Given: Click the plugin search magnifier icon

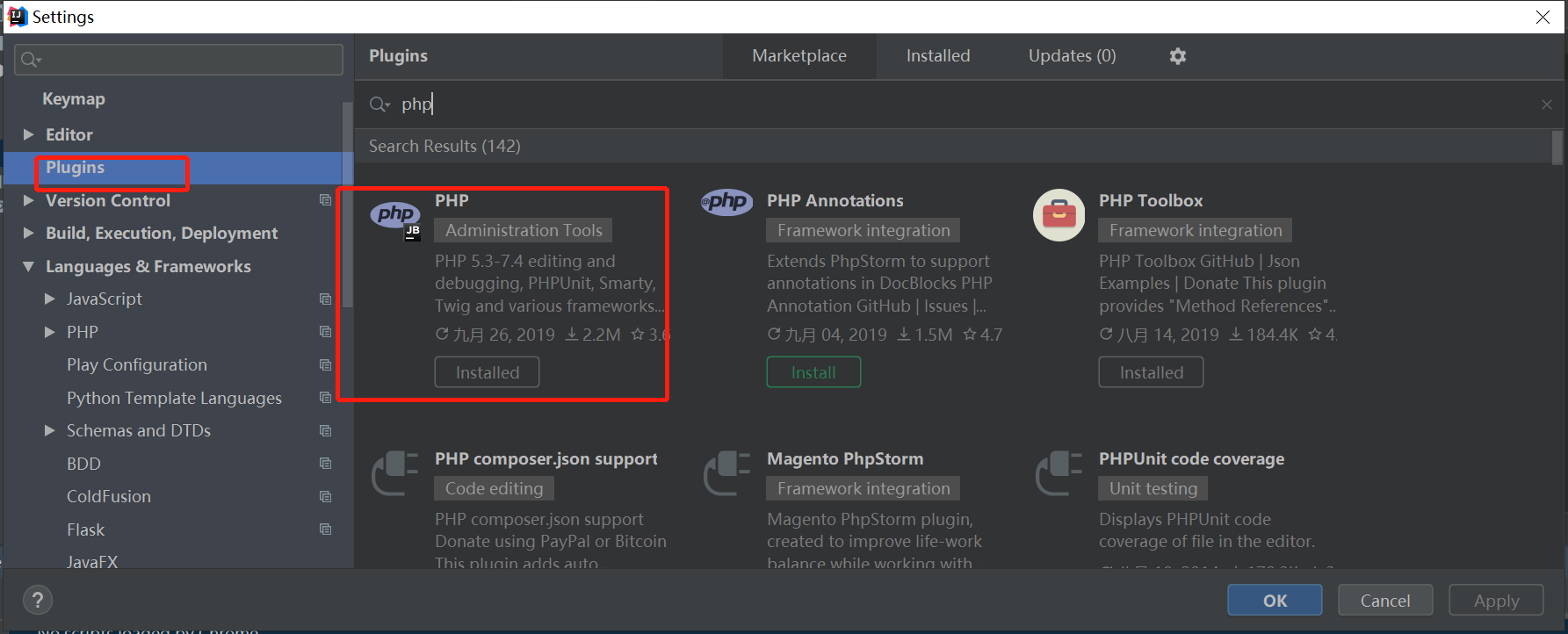Looking at the screenshot, I should point(379,104).
